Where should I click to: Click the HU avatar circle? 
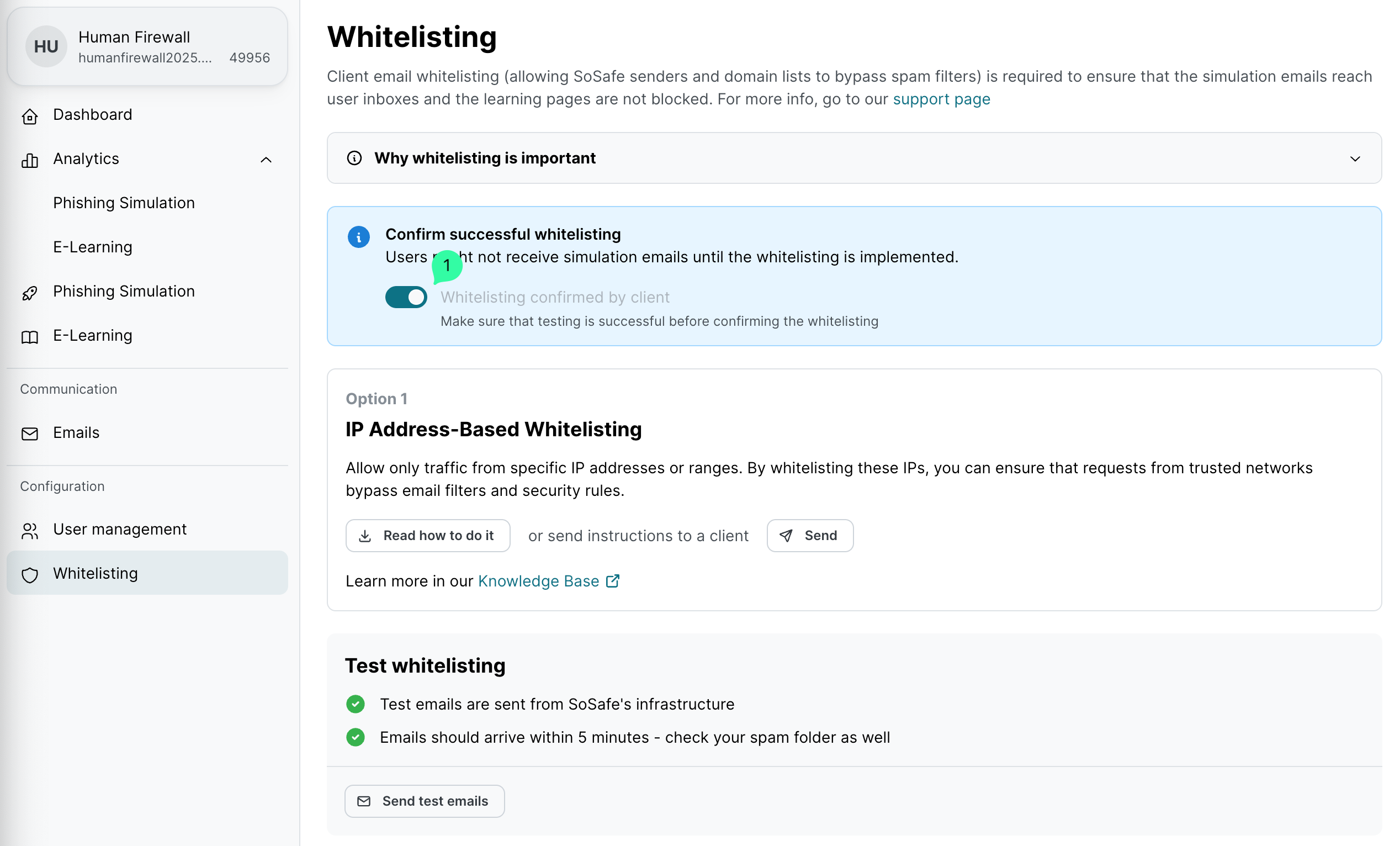46,46
